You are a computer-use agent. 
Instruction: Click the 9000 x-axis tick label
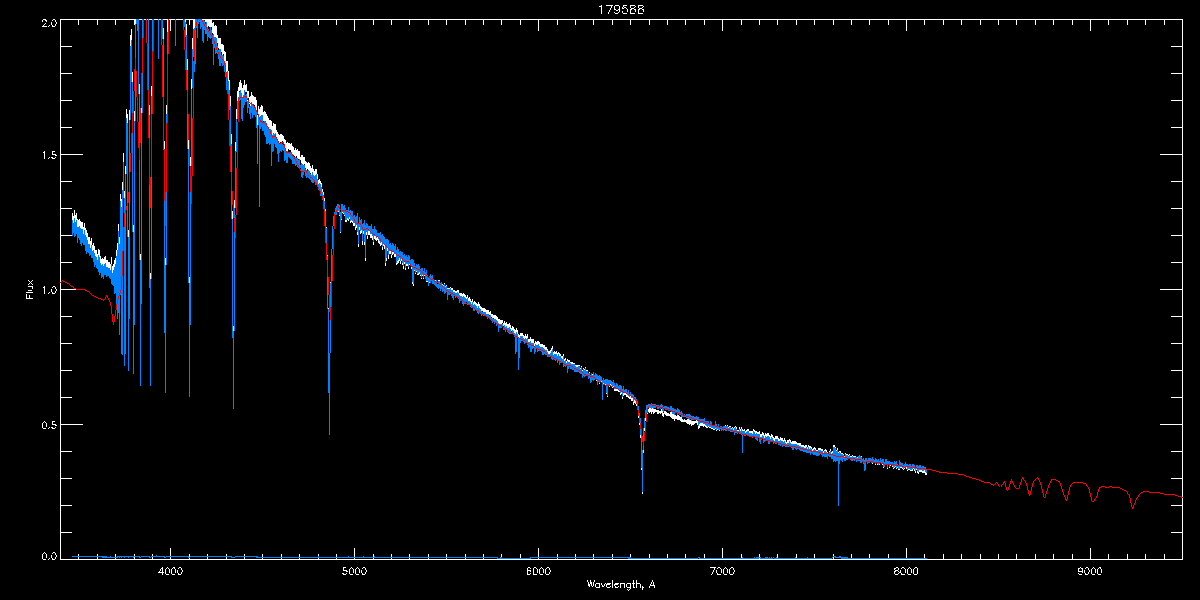[1090, 572]
